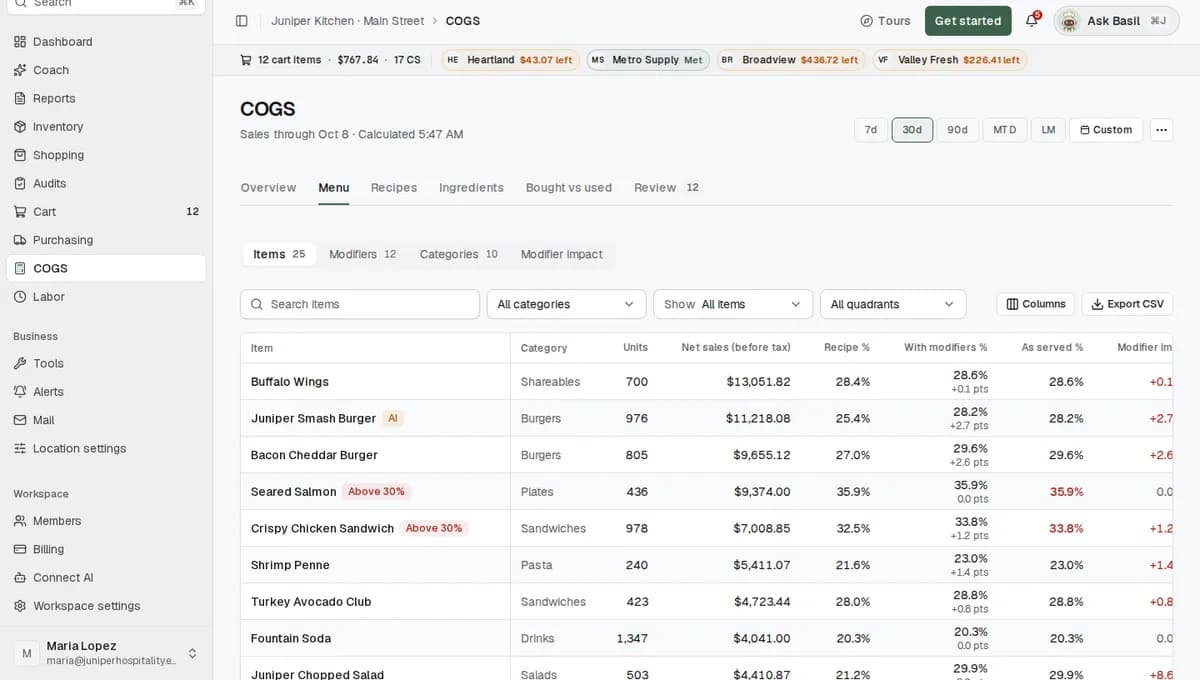
Task: Switch to the Ingredients tab
Action: (x=471, y=188)
